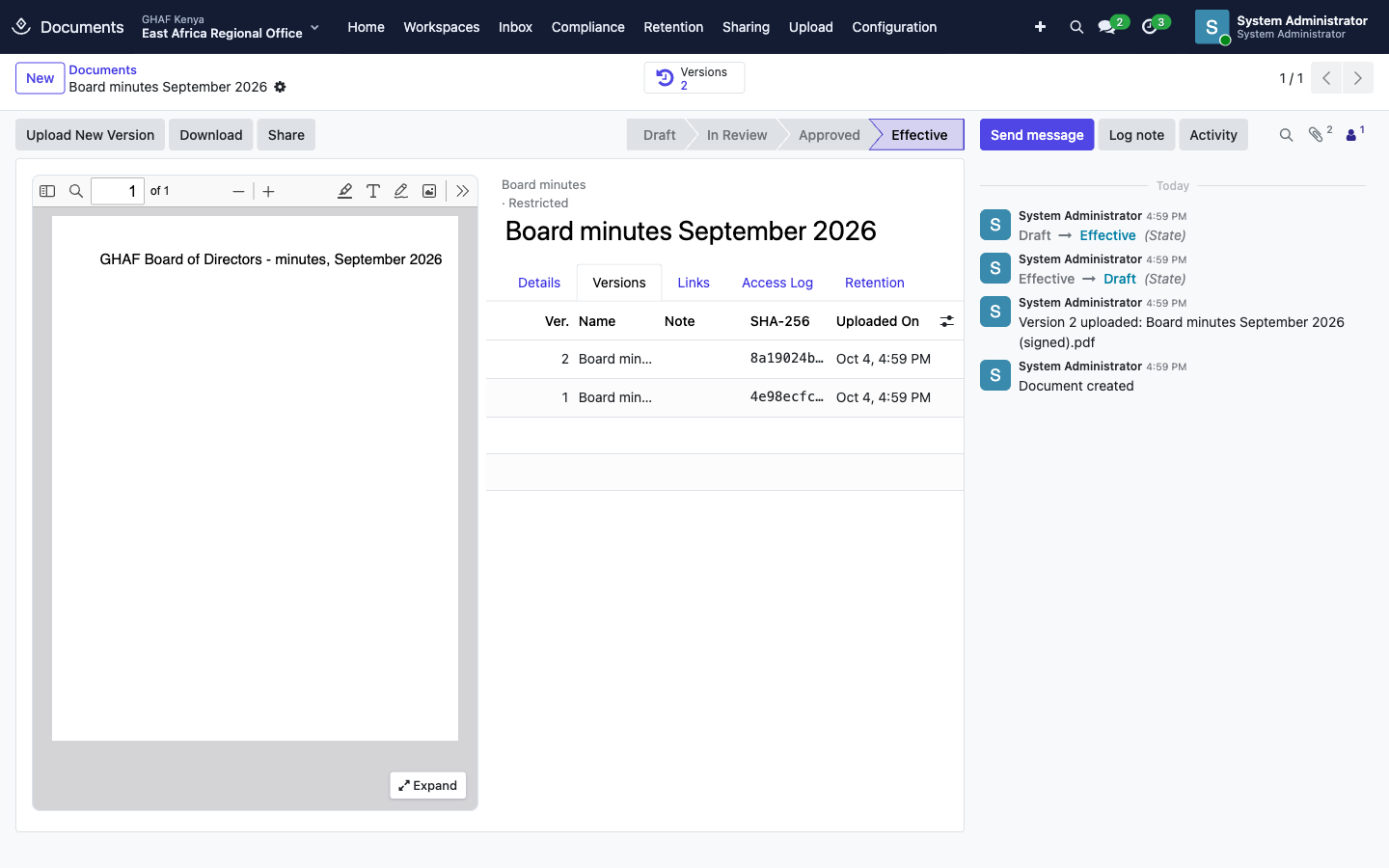Switch to the Links tab
Screen dimensions: 1389x868
click(694, 283)
